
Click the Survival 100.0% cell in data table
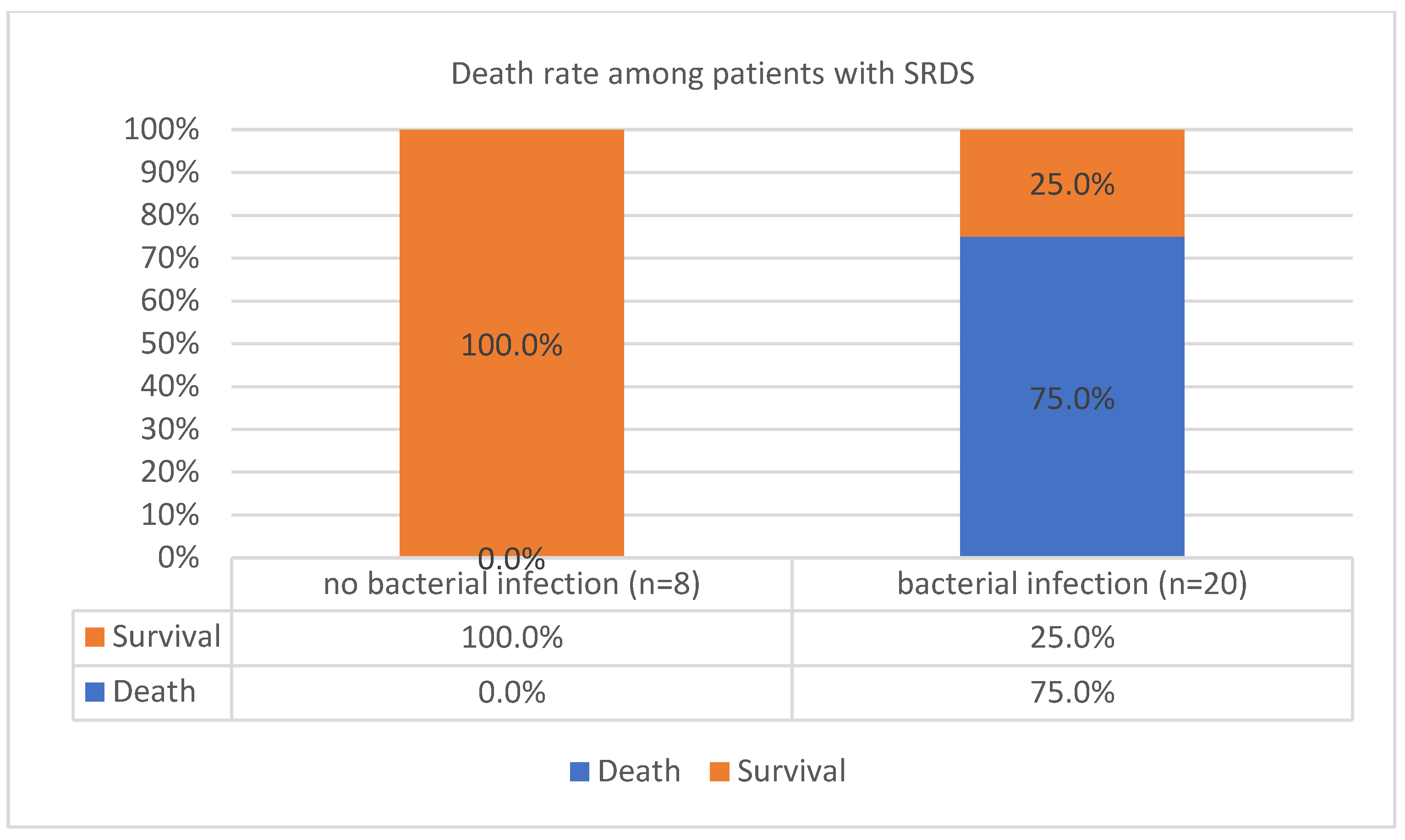512,638
